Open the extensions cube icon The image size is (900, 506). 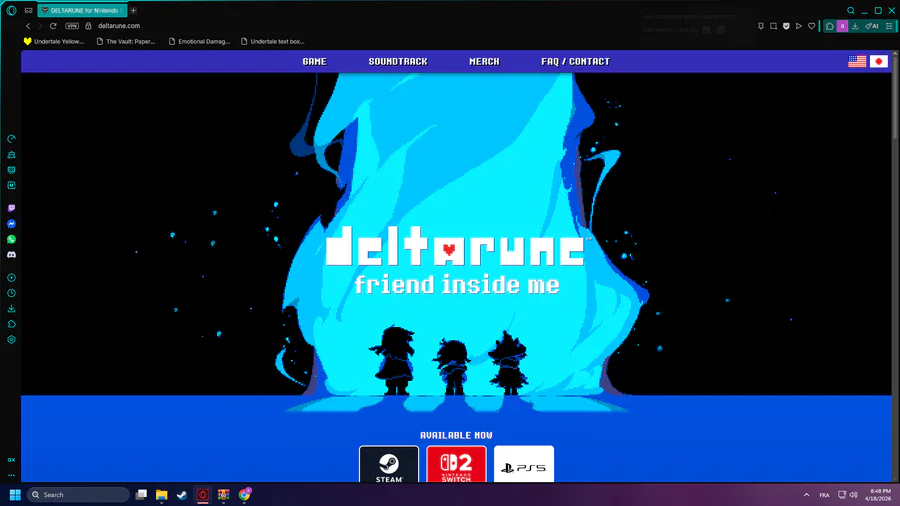point(830,26)
